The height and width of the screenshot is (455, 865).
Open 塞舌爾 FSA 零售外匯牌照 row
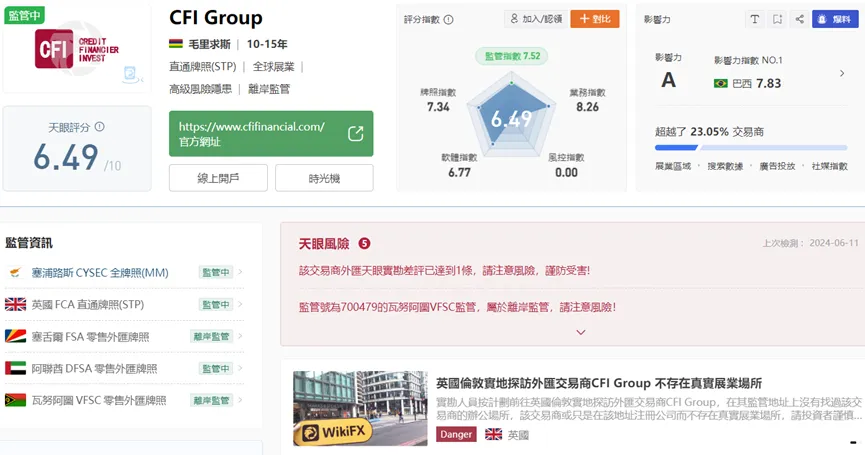[x=124, y=336]
